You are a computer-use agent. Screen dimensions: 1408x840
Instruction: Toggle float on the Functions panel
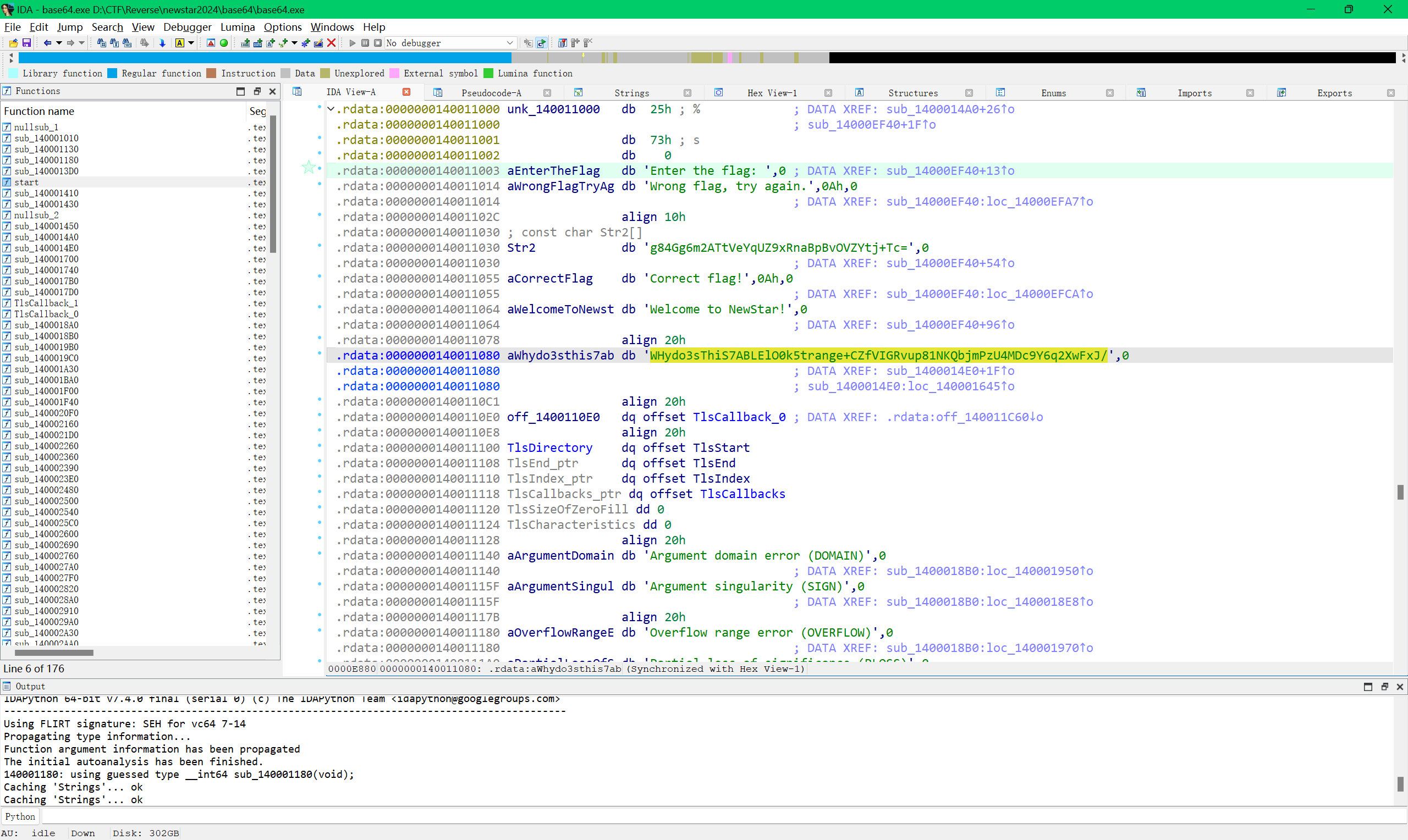[x=257, y=91]
